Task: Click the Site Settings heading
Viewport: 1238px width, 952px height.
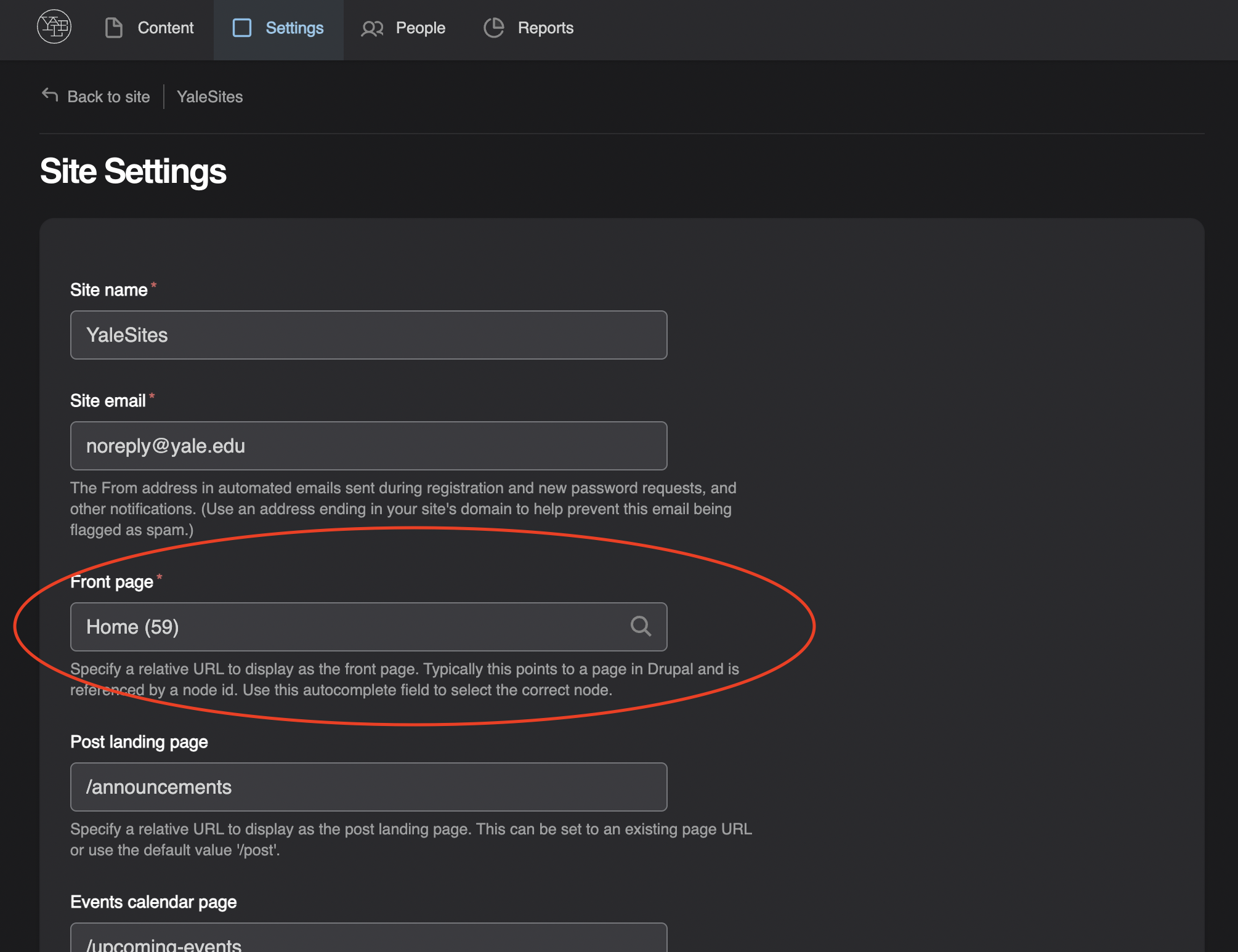Action: point(133,171)
